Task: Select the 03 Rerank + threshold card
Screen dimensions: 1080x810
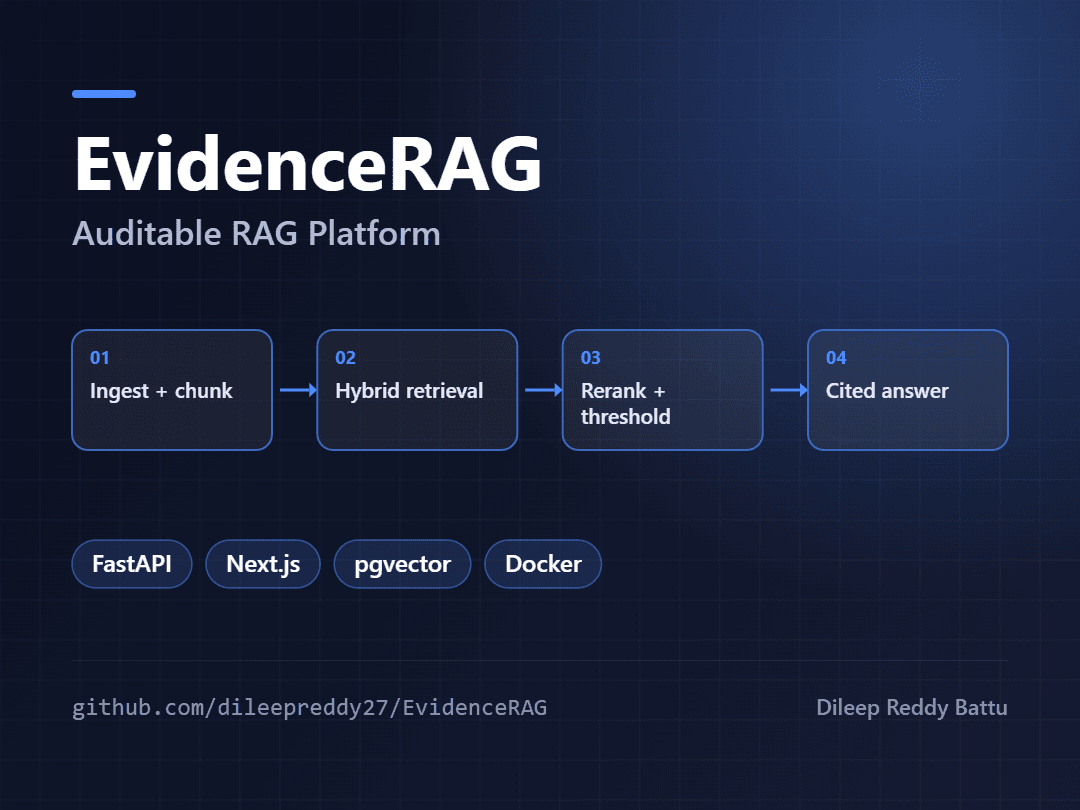Action: (x=663, y=390)
